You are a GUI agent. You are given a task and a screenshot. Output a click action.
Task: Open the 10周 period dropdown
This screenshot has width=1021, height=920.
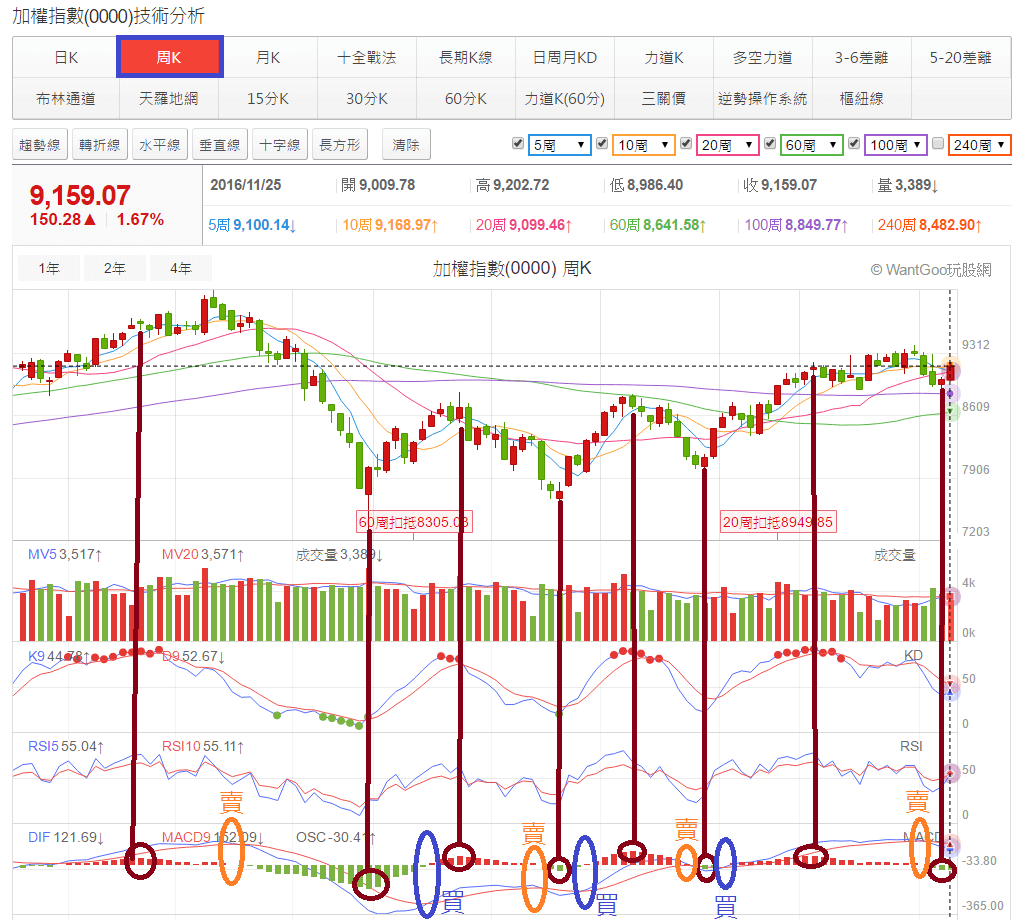[x=643, y=145]
